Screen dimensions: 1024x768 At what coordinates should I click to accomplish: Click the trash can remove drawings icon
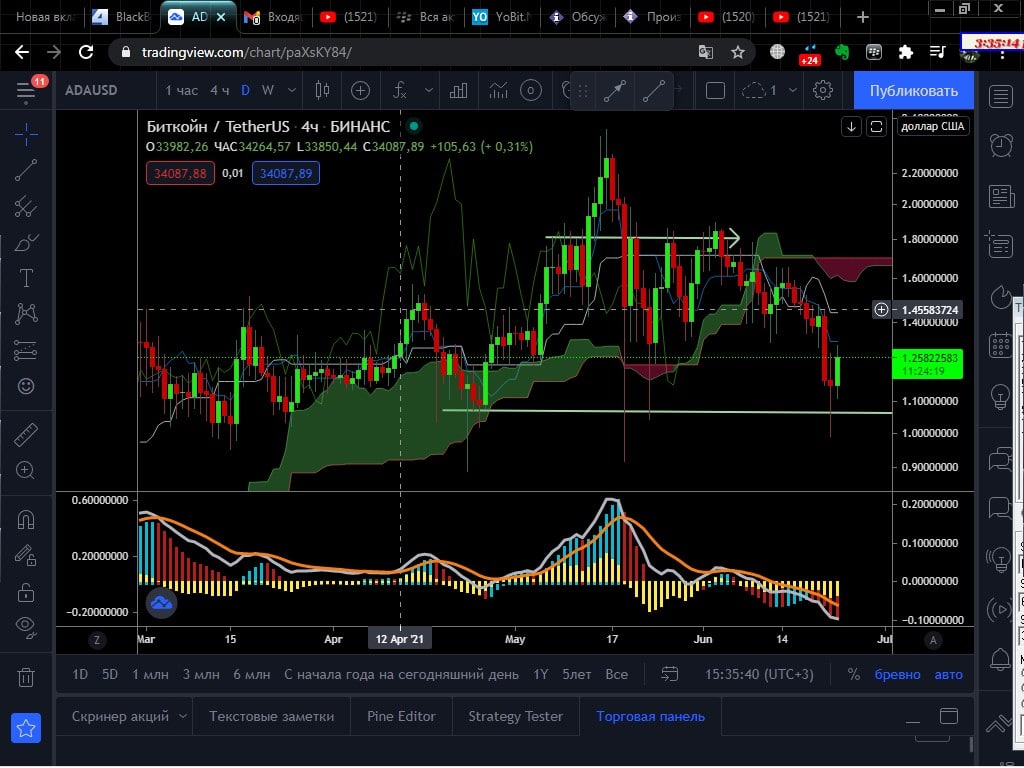26,677
